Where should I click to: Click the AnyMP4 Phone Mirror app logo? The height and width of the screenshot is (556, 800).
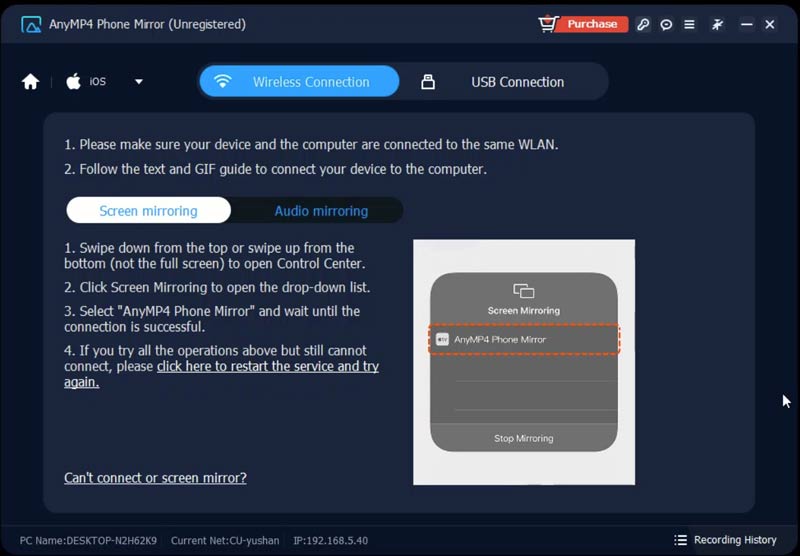coord(30,24)
